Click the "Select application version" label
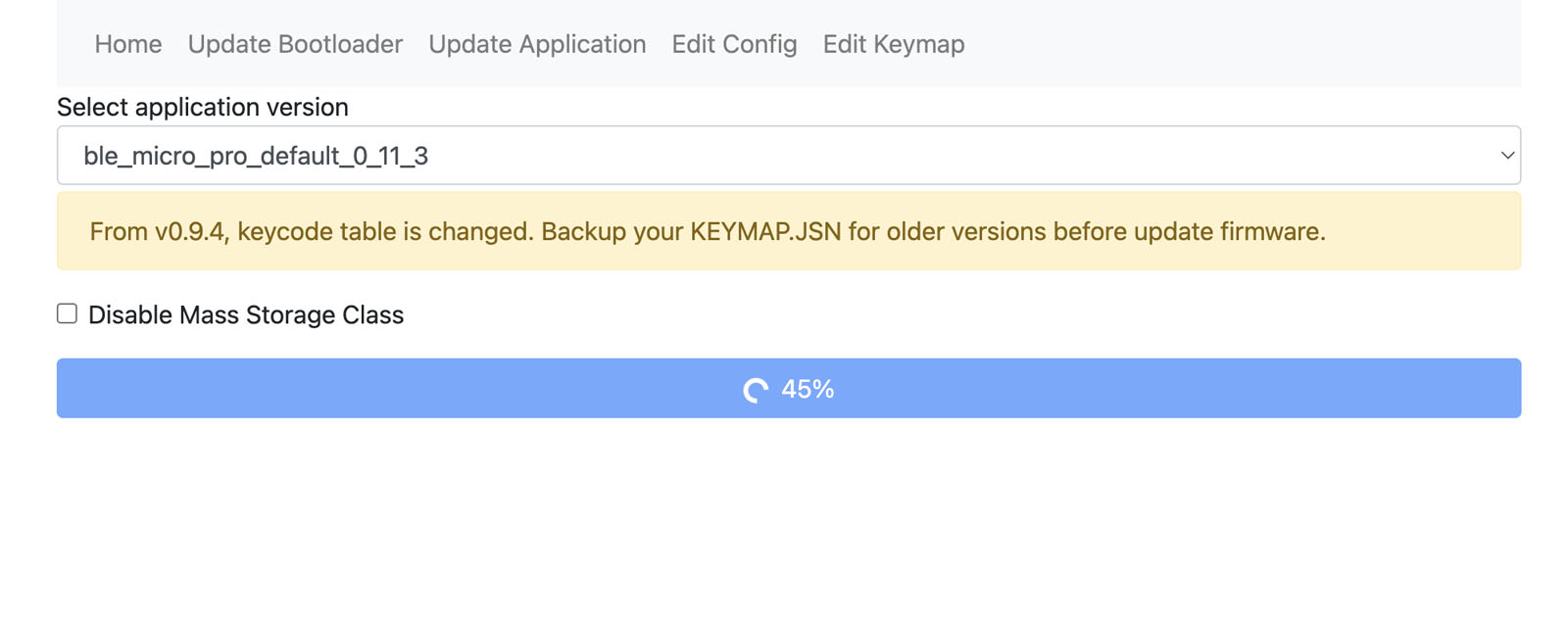Image resolution: width=1568 pixels, height=622 pixels. pos(203,107)
